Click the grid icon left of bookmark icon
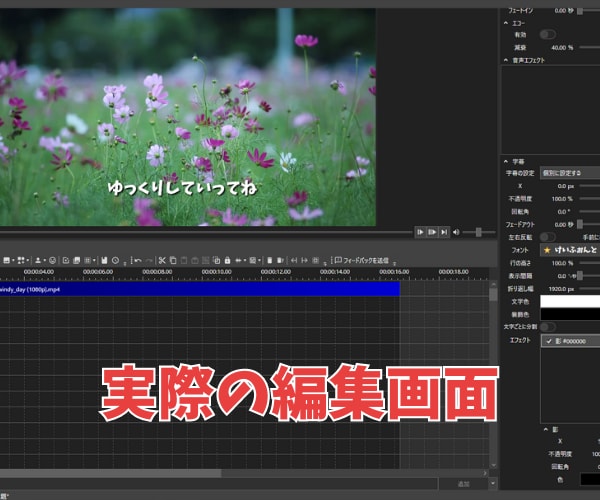This screenshot has width=600, height=500. pyautogui.click(x=87, y=261)
